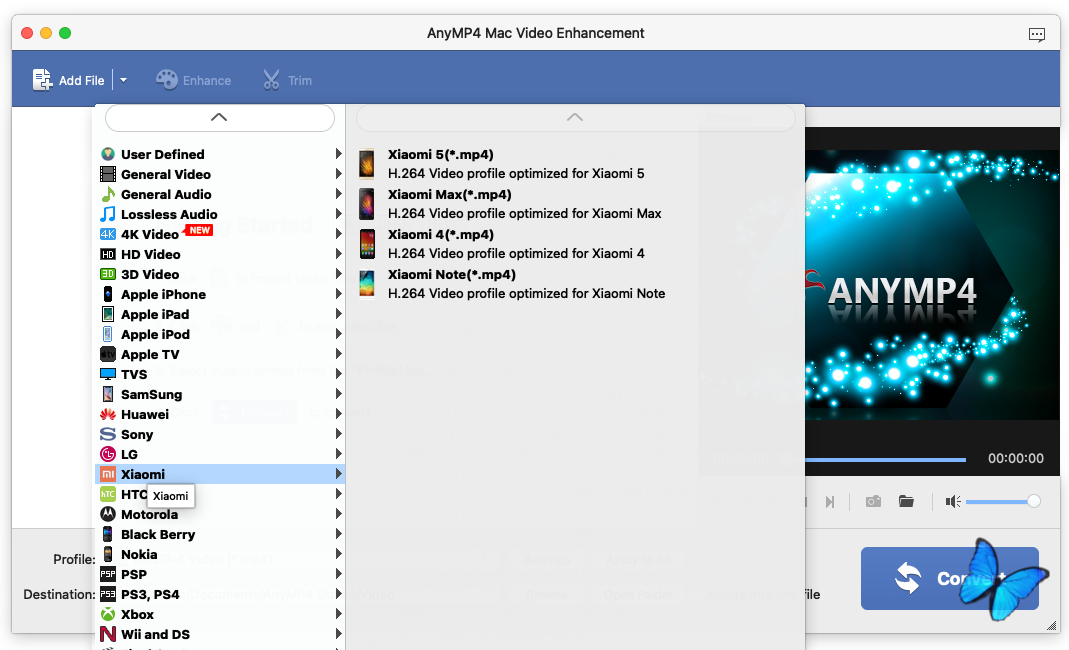Select the Sony logo icon

108,434
